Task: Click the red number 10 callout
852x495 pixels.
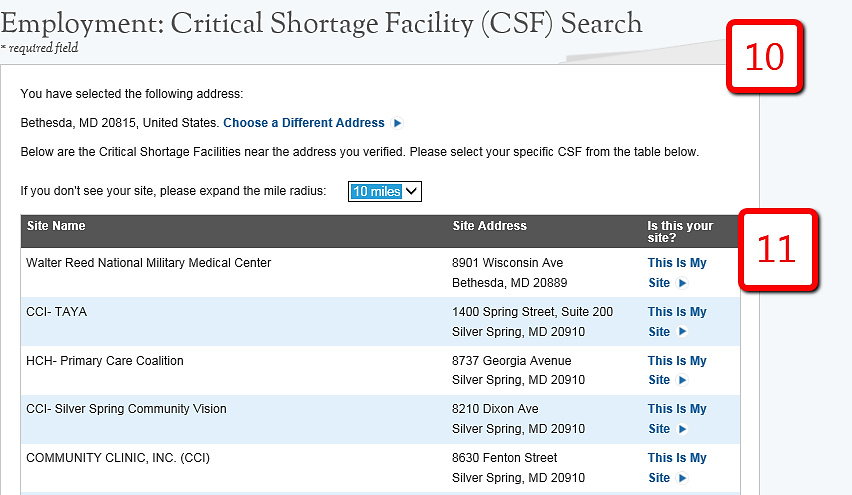Action: 765,57
